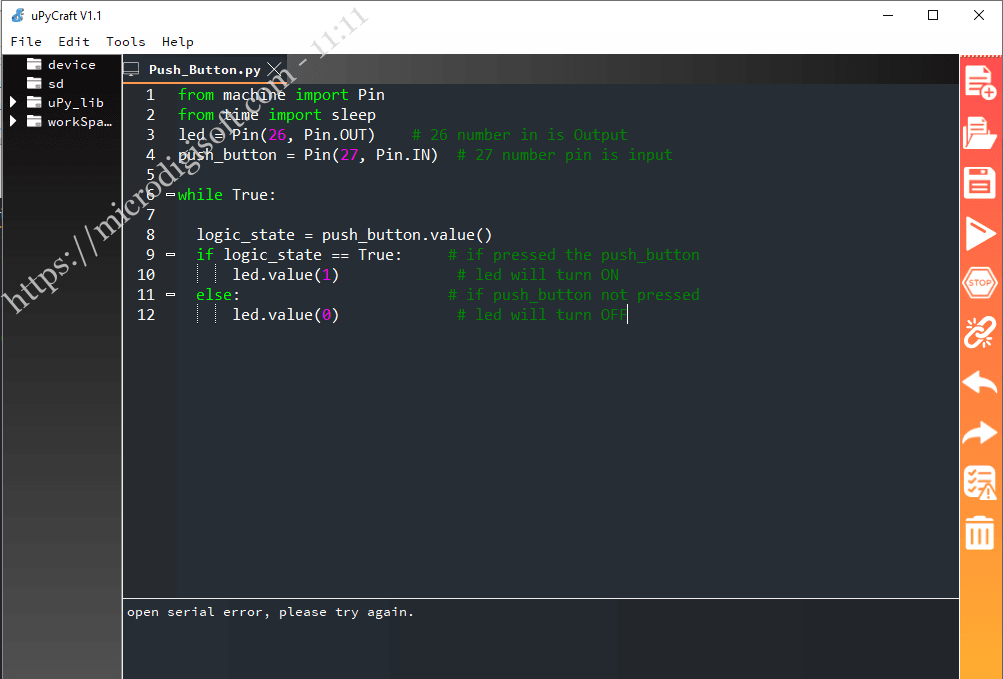Open an existing file
This screenshot has height=679, width=1003.
tap(979, 133)
